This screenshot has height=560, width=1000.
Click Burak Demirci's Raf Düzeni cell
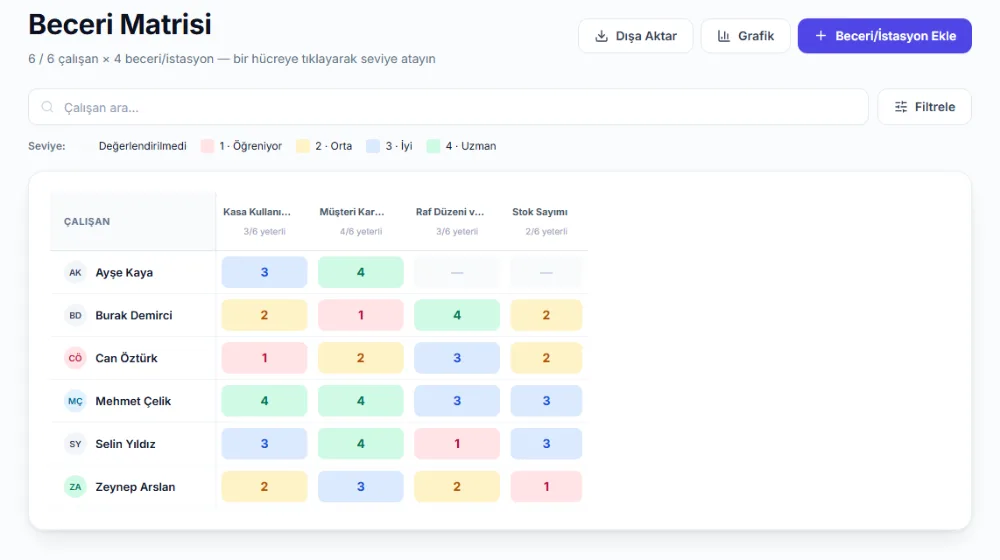click(x=457, y=315)
